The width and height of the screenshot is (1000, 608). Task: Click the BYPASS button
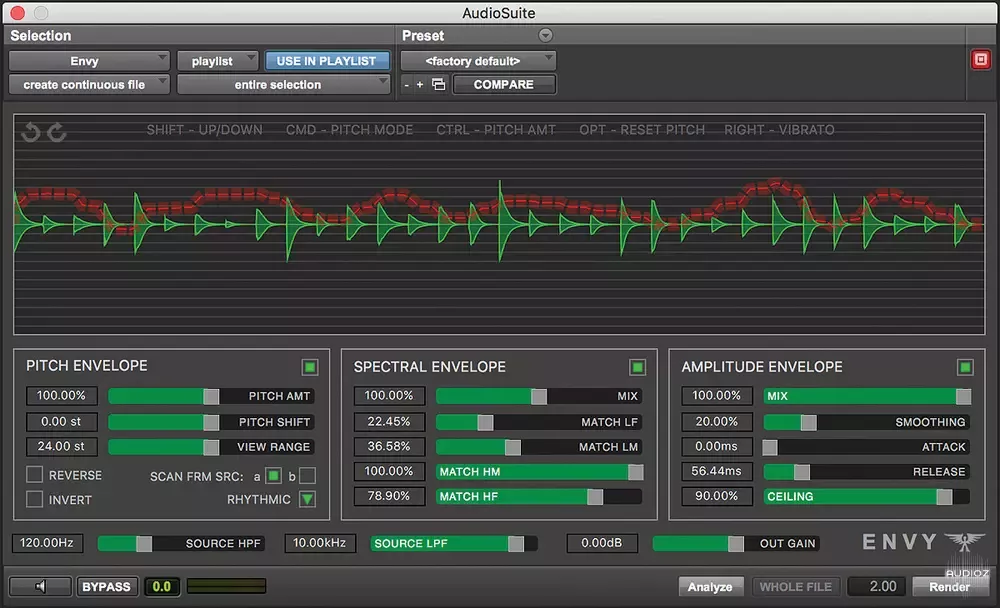[107, 586]
